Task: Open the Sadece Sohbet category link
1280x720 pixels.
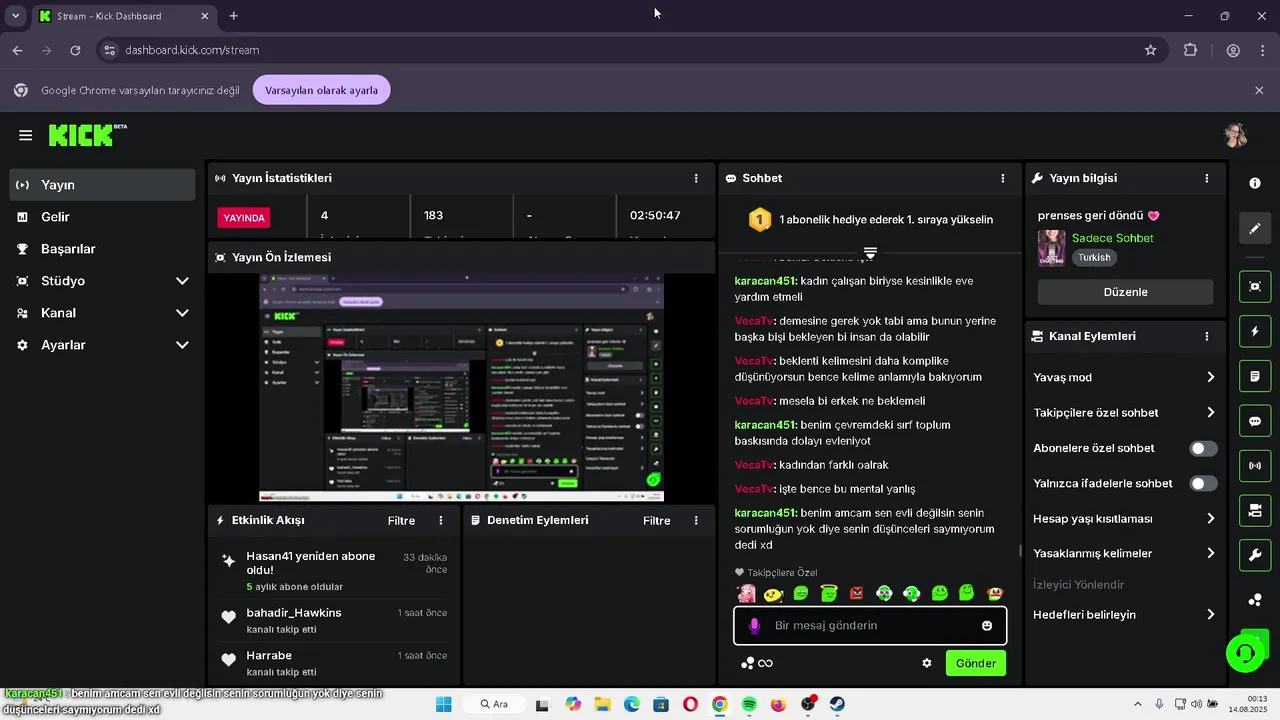Action: click(1112, 238)
